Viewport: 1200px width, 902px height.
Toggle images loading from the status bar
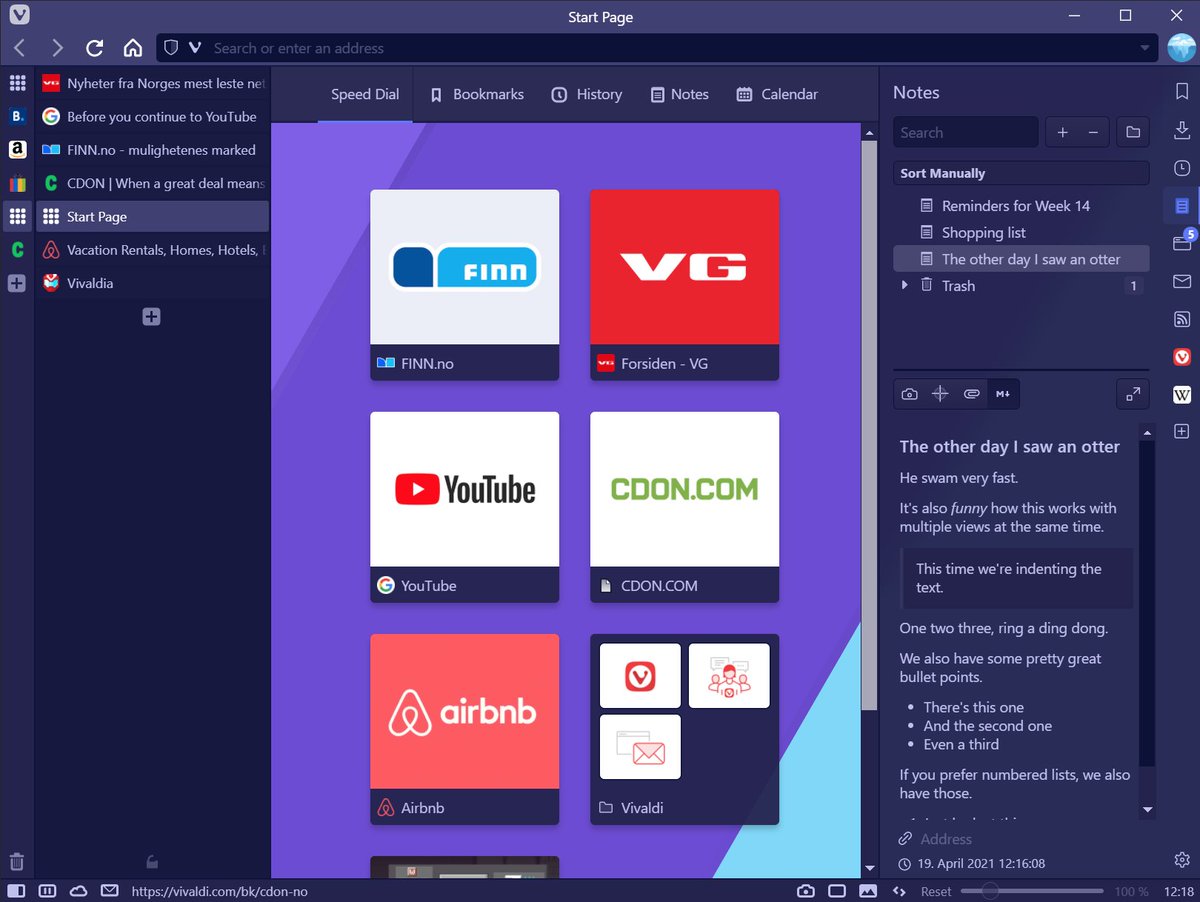pyautogui.click(x=867, y=890)
